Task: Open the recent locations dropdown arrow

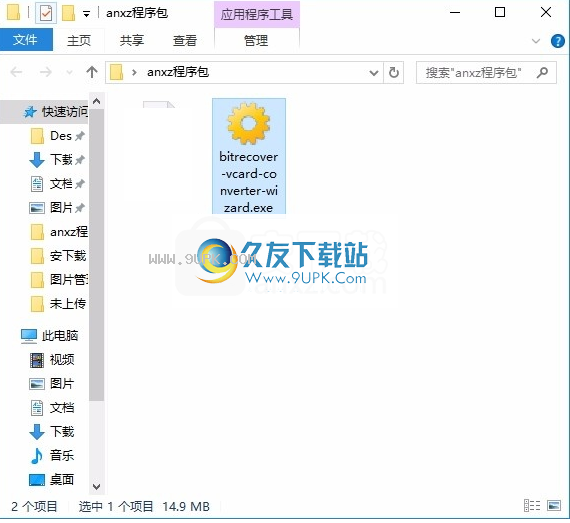Action: click(x=69, y=72)
